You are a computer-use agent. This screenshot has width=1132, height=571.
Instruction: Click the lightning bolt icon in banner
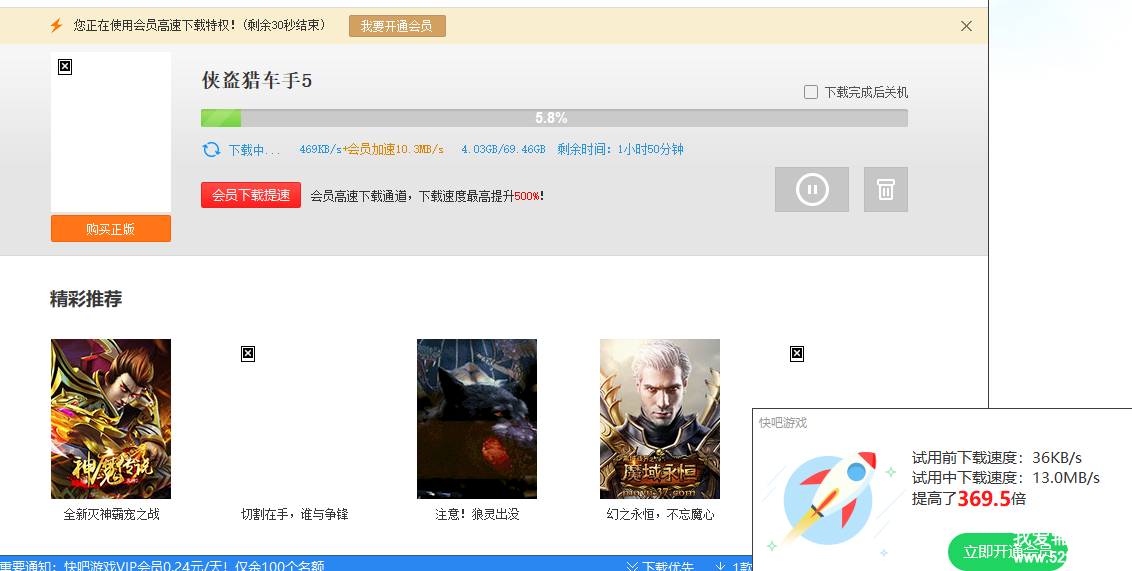click(x=57, y=26)
